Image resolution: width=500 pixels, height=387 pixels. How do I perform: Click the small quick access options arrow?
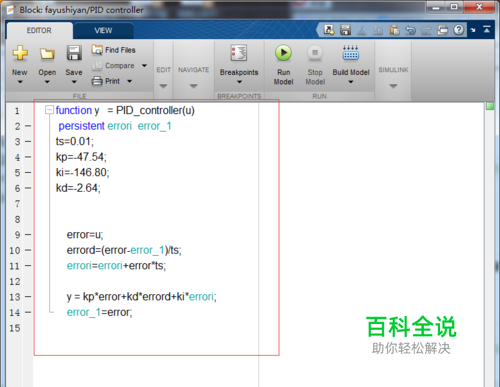coord(473,30)
